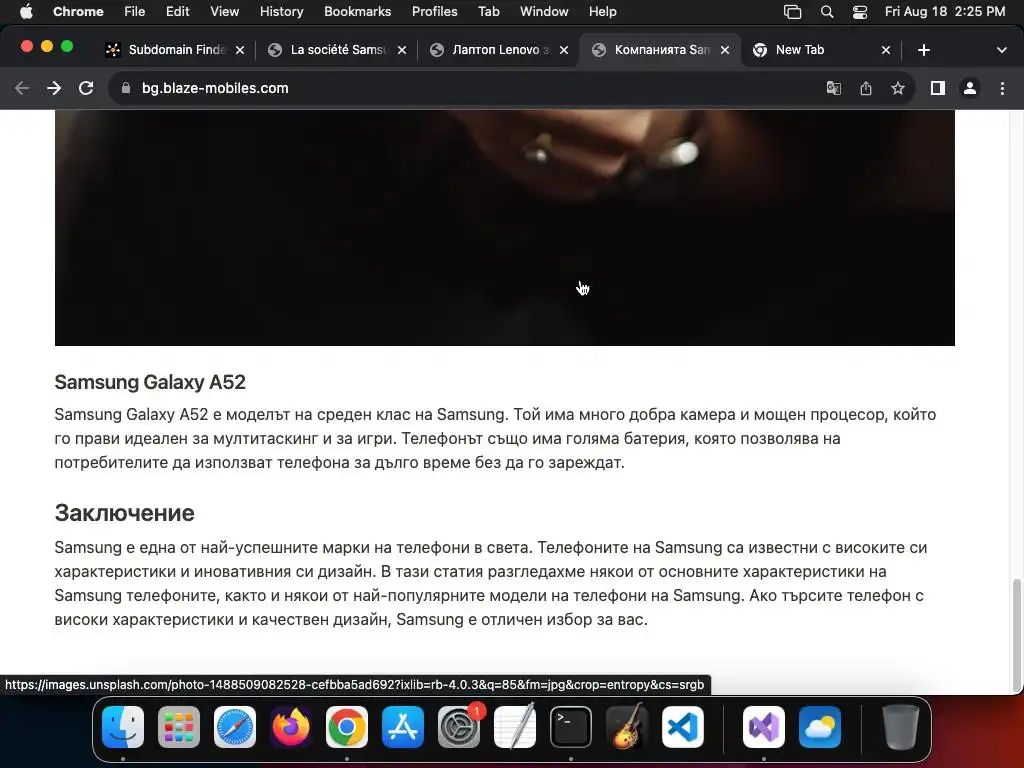This screenshot has height=768, width=1024.
Task: Click the page's vertical scrollbar thumb
Action: coord(1016,634)
